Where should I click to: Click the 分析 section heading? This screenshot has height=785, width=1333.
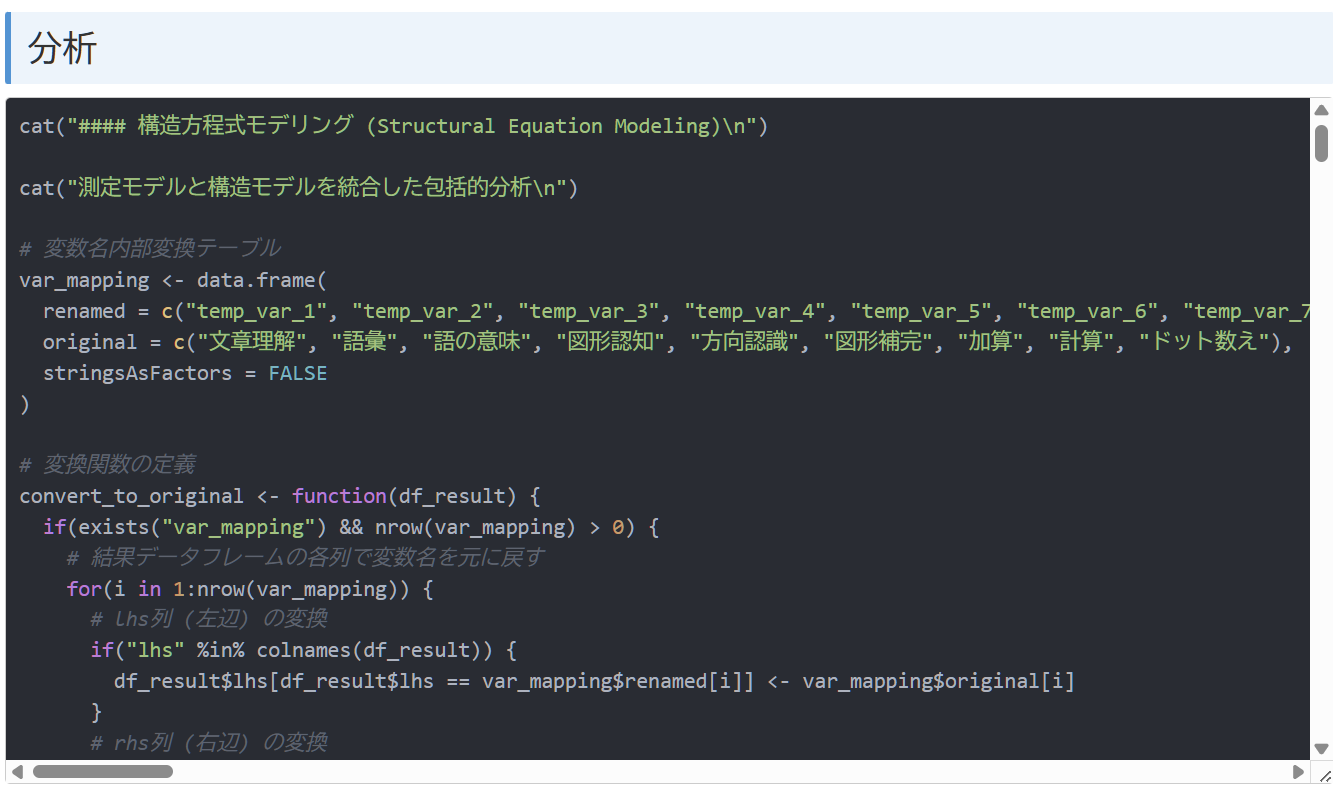click(x=62, y=48)
